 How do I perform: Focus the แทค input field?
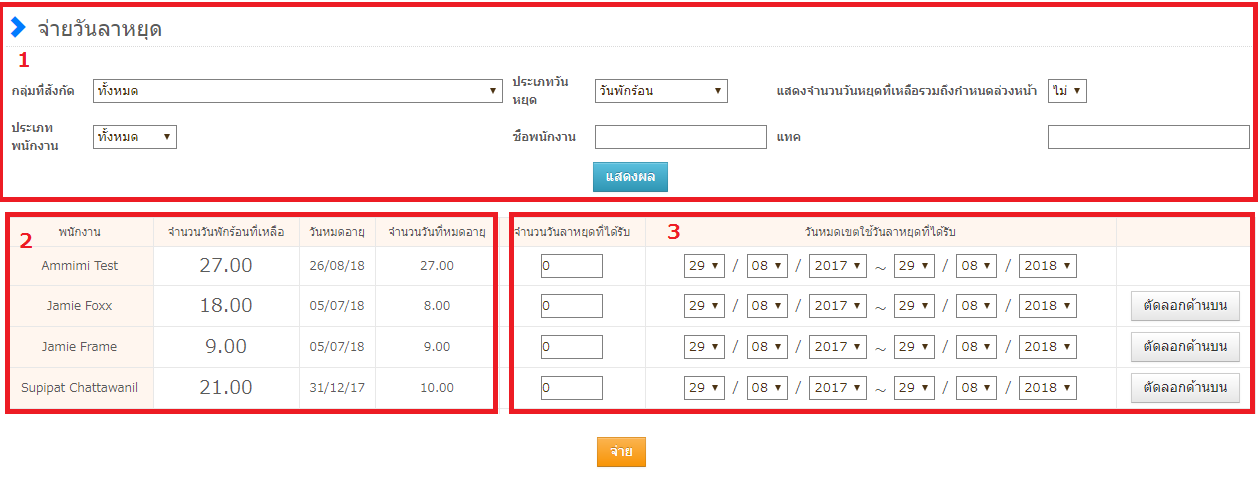pos(1148,137)
